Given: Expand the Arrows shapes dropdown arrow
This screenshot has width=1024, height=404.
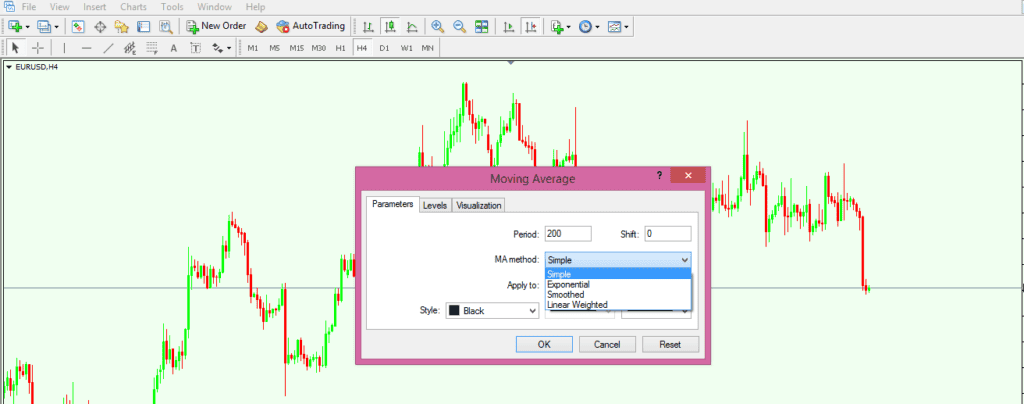Looking at the screenshot, I should [x=229, y=48].
